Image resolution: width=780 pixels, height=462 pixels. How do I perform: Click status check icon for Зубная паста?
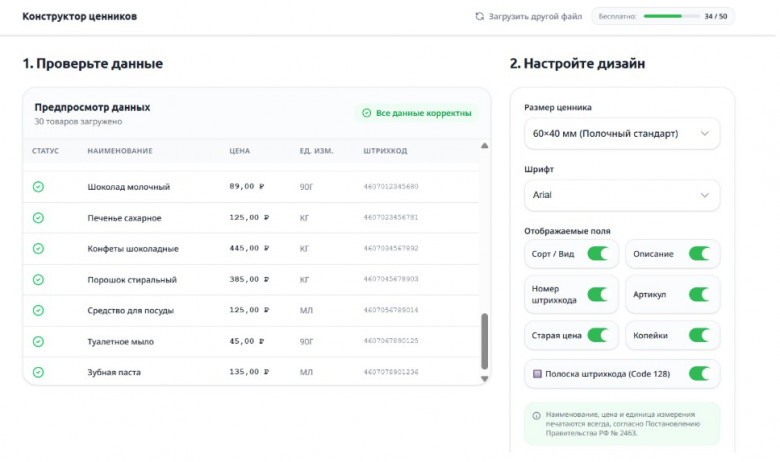click(x=38, y=372)
